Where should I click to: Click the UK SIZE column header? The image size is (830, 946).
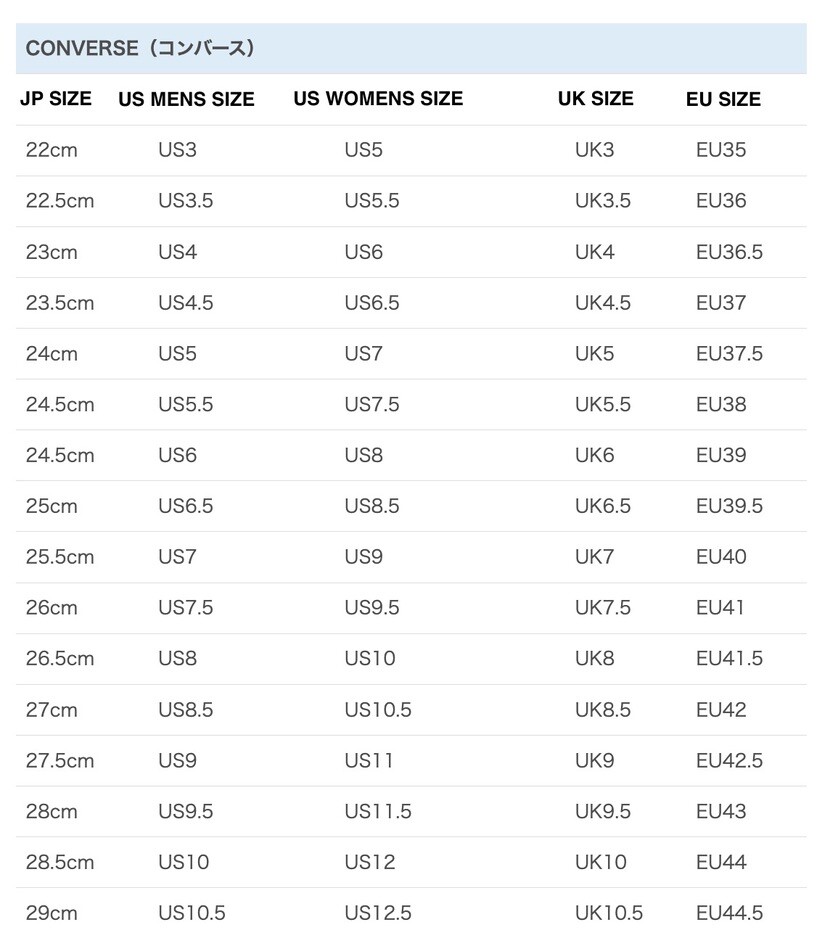595,99
